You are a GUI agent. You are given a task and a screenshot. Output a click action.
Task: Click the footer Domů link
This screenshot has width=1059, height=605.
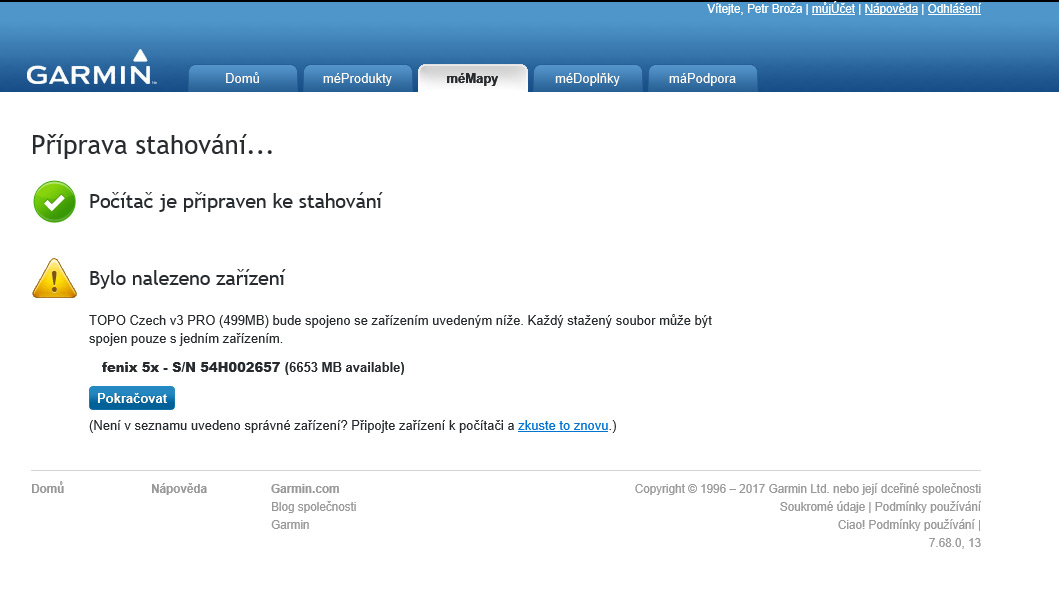pyautogui.click(x=47, y=489)
